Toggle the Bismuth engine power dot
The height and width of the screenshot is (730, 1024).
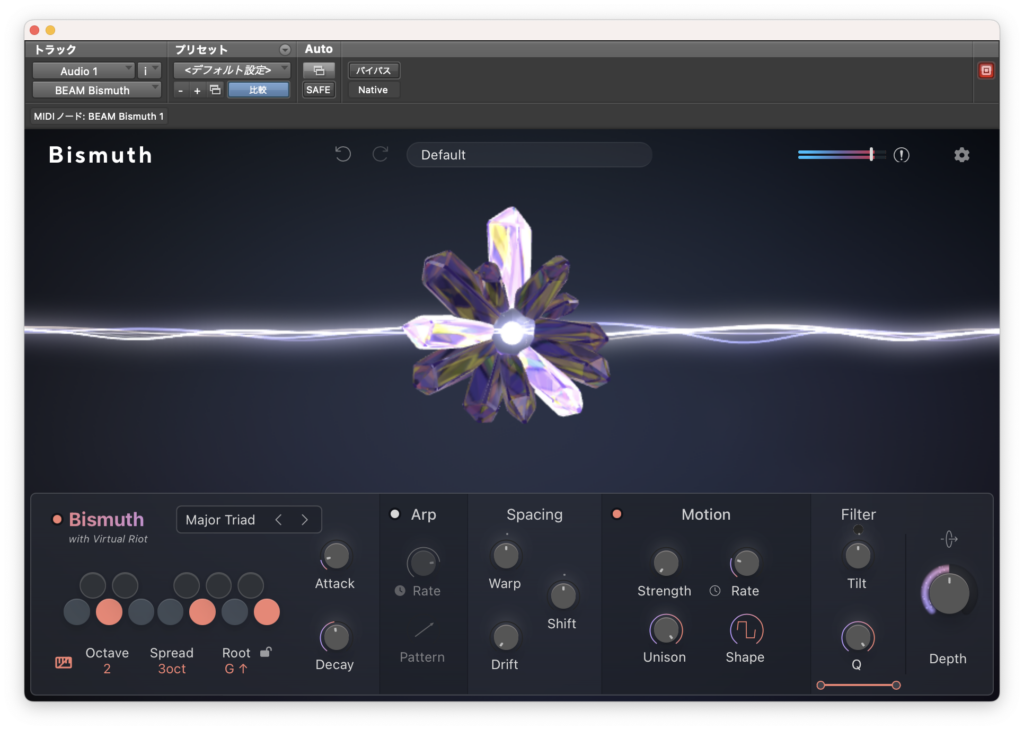tap(57, 520)
